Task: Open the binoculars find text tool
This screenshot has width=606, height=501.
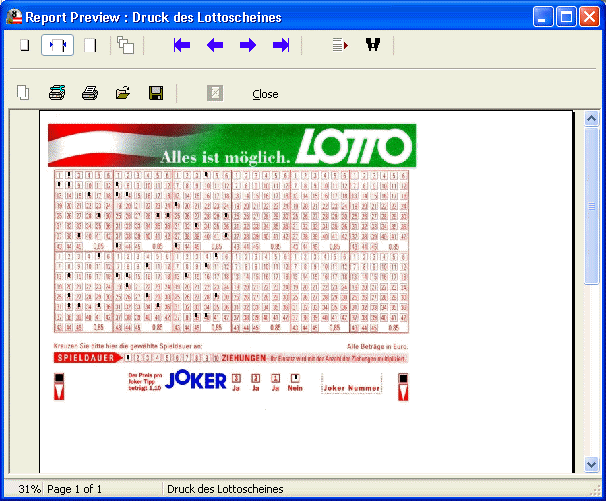Action: (x=373, y=44)
